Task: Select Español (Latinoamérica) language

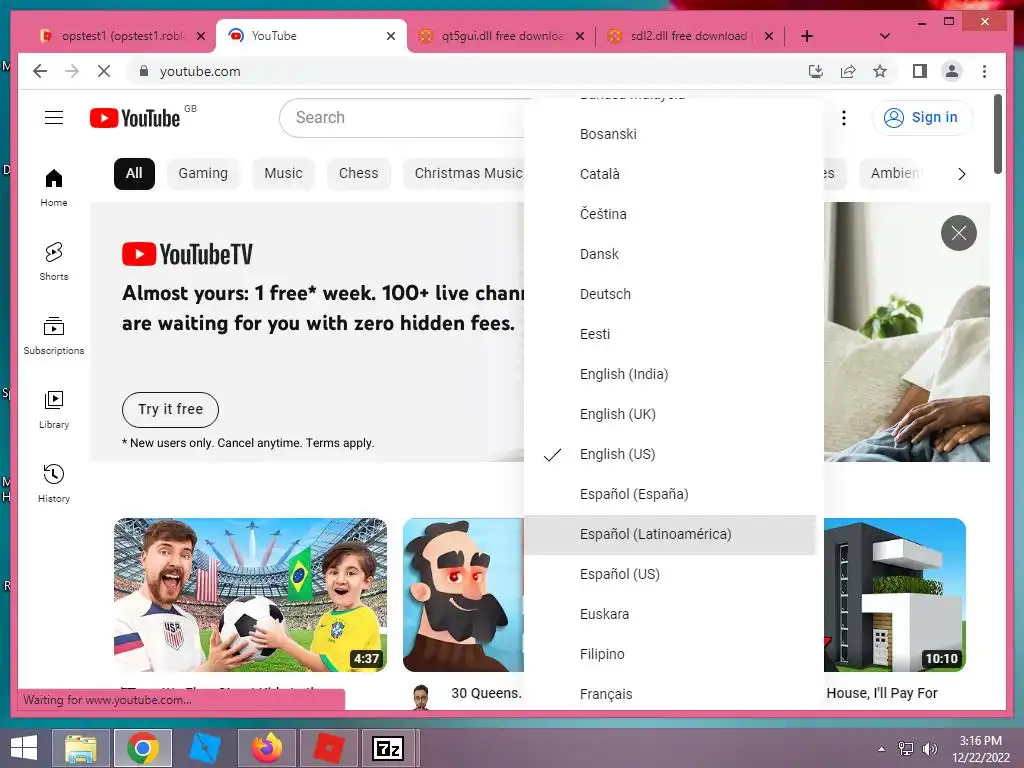Action: 670,534
